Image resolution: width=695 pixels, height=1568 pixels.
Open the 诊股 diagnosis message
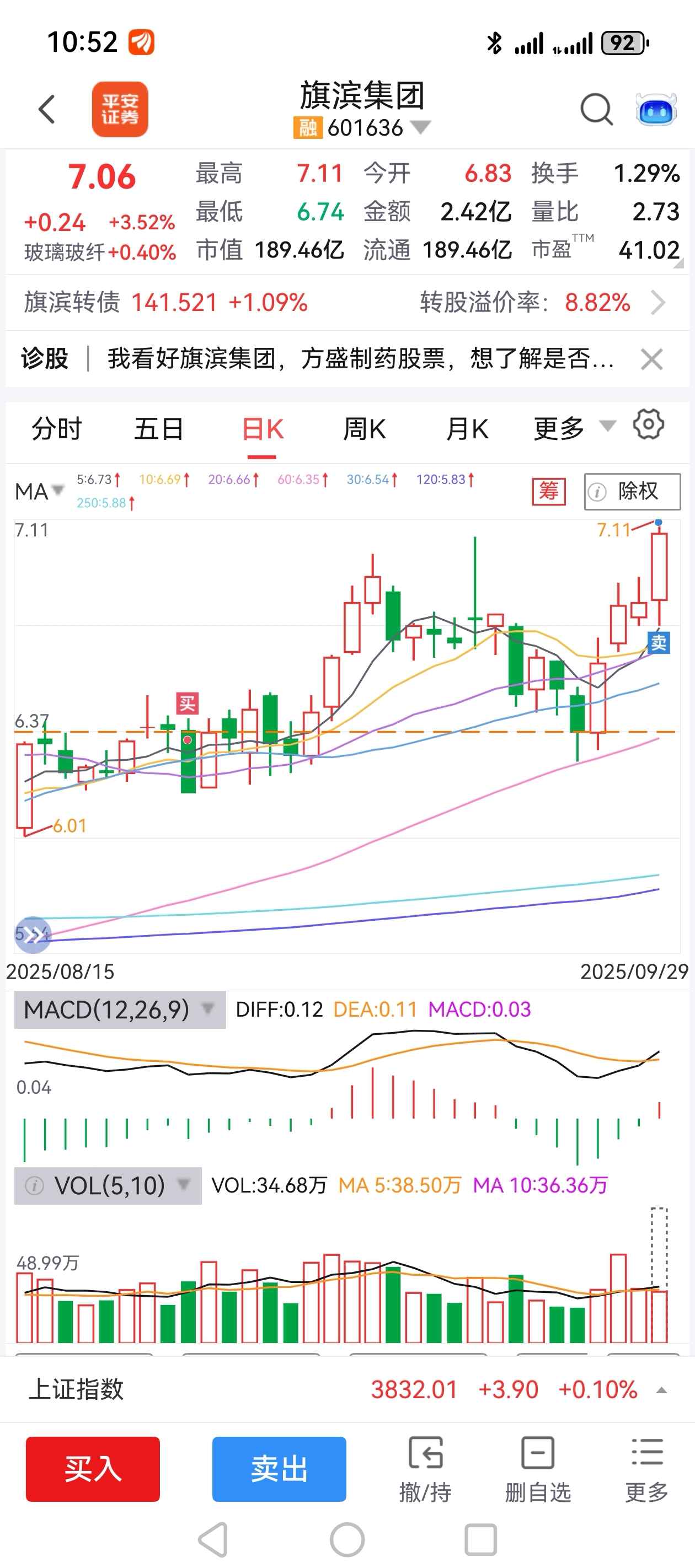[x=360, y=358]
